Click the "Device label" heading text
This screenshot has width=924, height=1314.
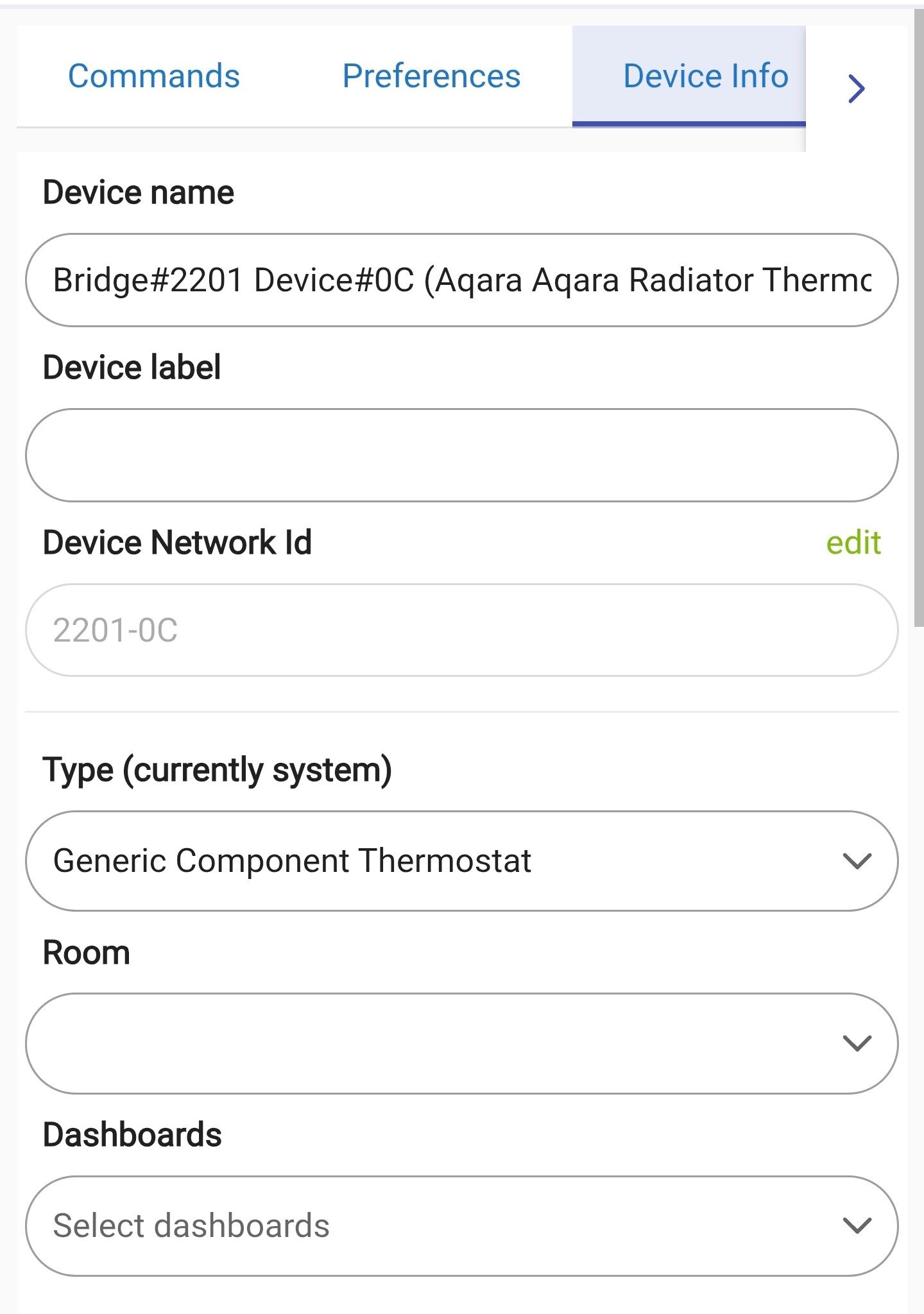(x=132, y=368)
